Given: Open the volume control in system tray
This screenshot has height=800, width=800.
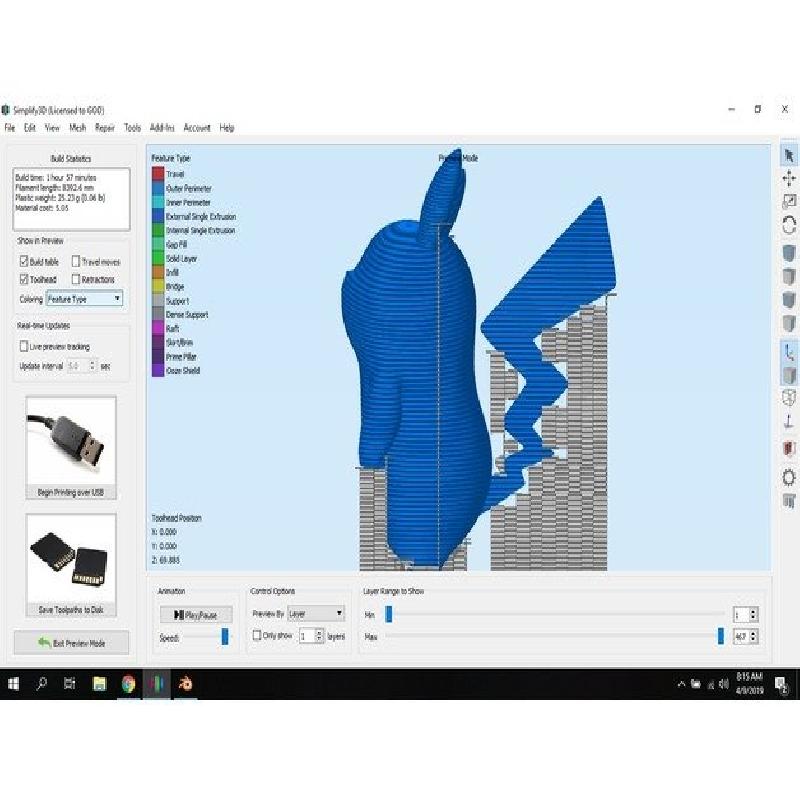Looking at the screenshot, I should coord(723,684).
